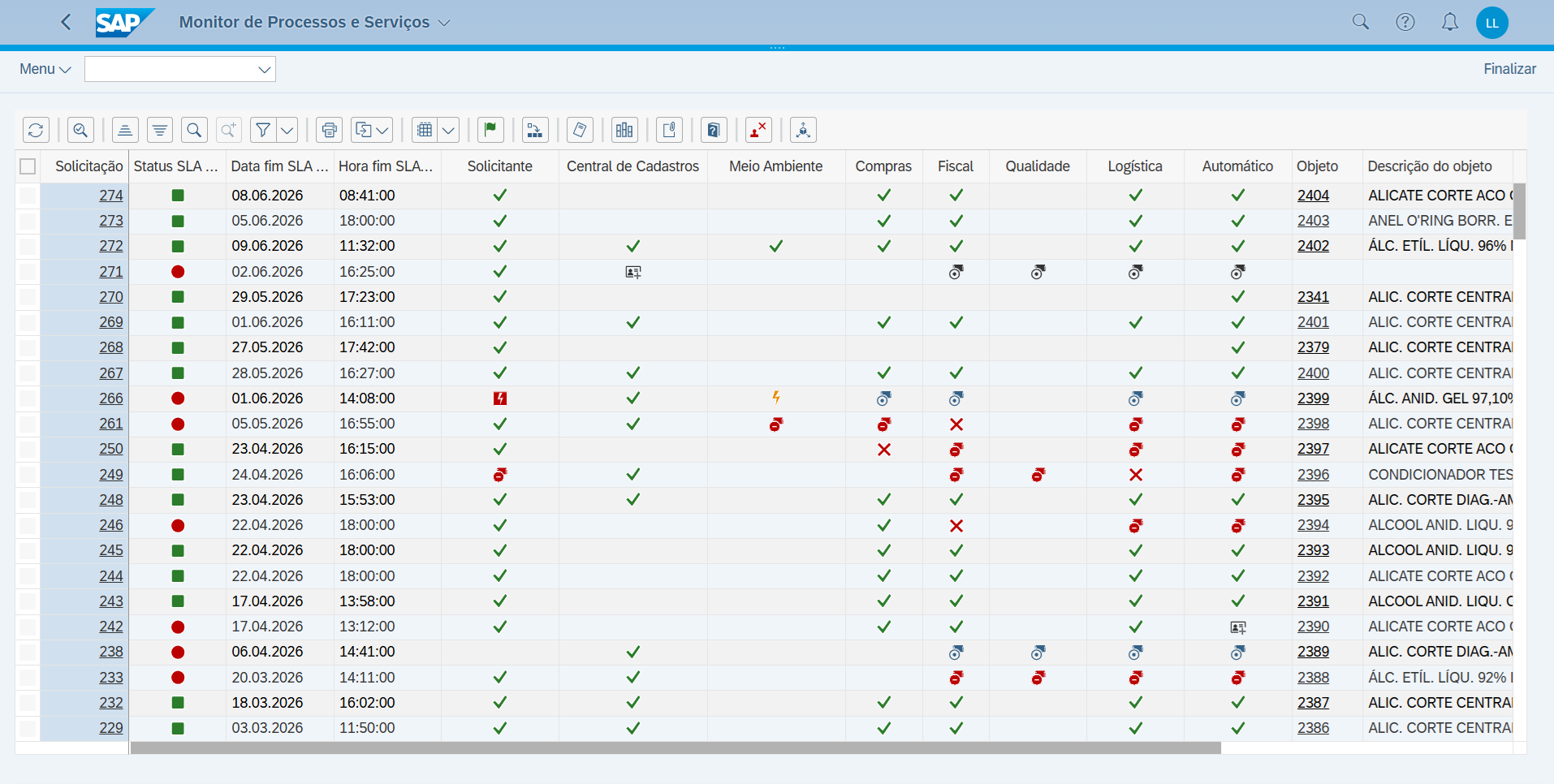Expand the Export options dropdown arrow
Screen dimensions: 1554x784
point(383,130)
